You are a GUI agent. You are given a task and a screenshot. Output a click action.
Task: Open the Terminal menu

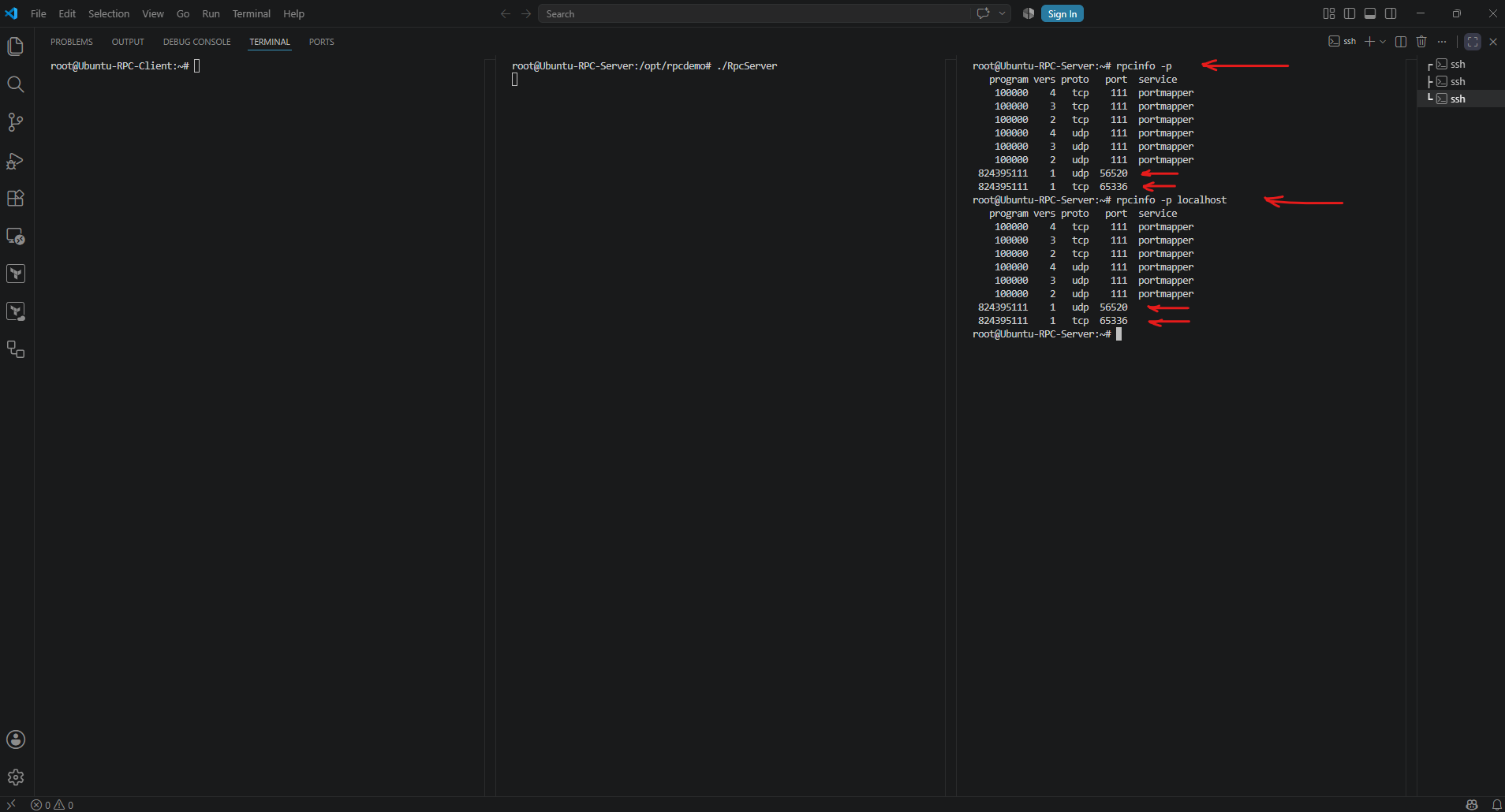pos(252,13)
